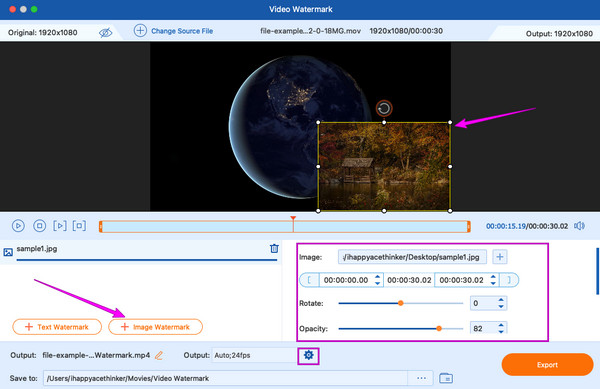Click the Save to path field

click(225, 378)
